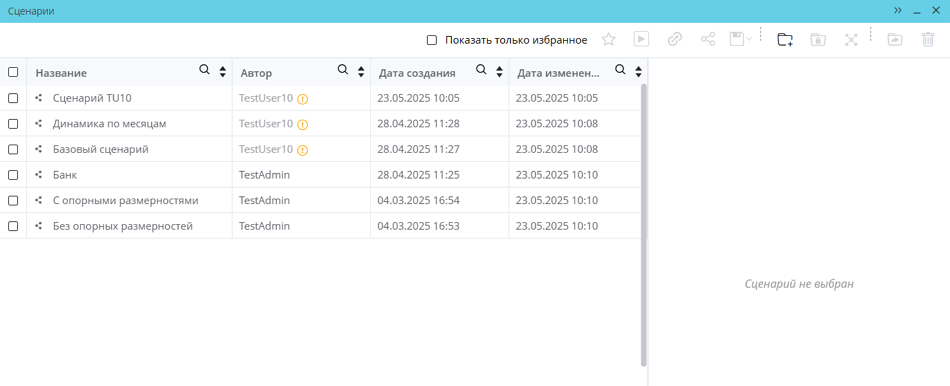
Task: Click the Без опорных размерностей scenario name
Action: (123, 226)
